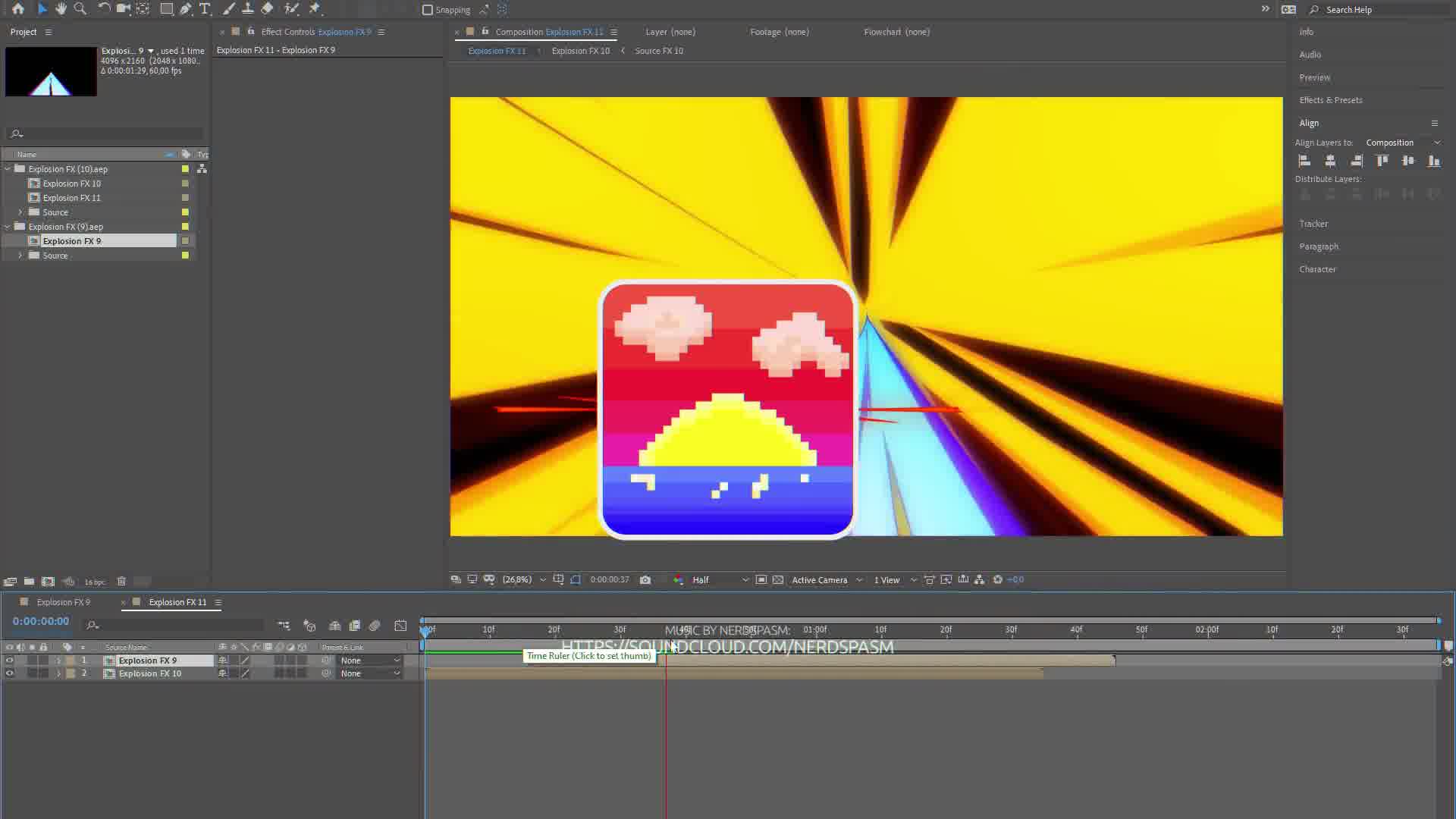
Task: Hide the Explosion FX 9 layer eye
Action: point(9,661)
